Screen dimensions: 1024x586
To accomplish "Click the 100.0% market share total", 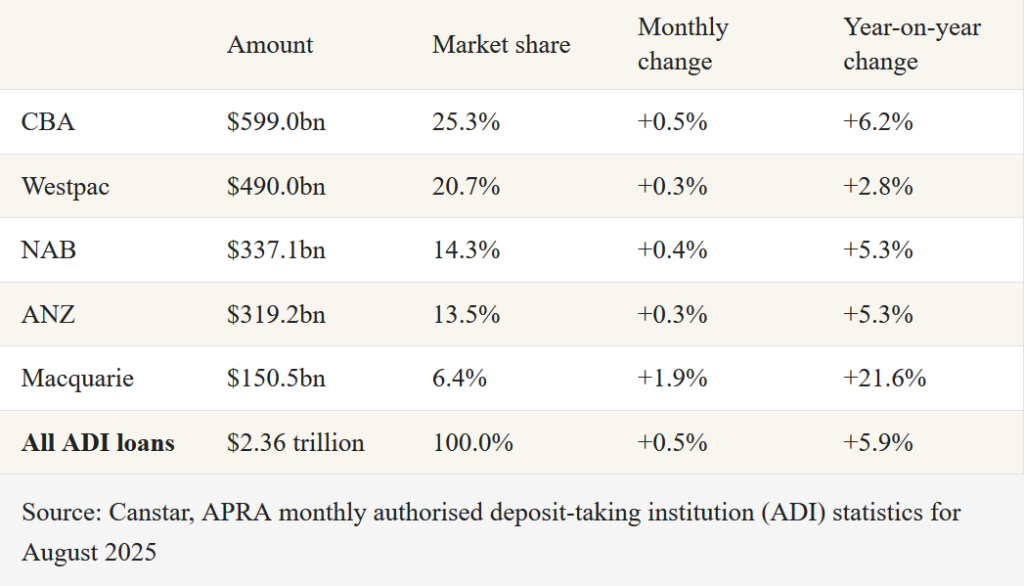I will pyautogui.click(x=472, y=442).
